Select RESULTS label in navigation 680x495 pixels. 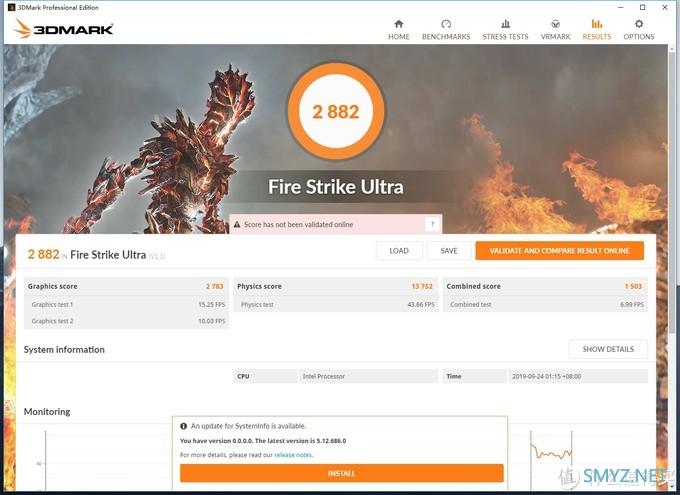[597, 37]
